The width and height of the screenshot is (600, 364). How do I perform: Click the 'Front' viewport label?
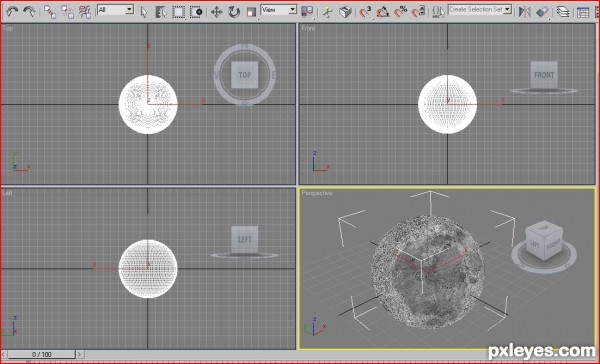point(308,28)
